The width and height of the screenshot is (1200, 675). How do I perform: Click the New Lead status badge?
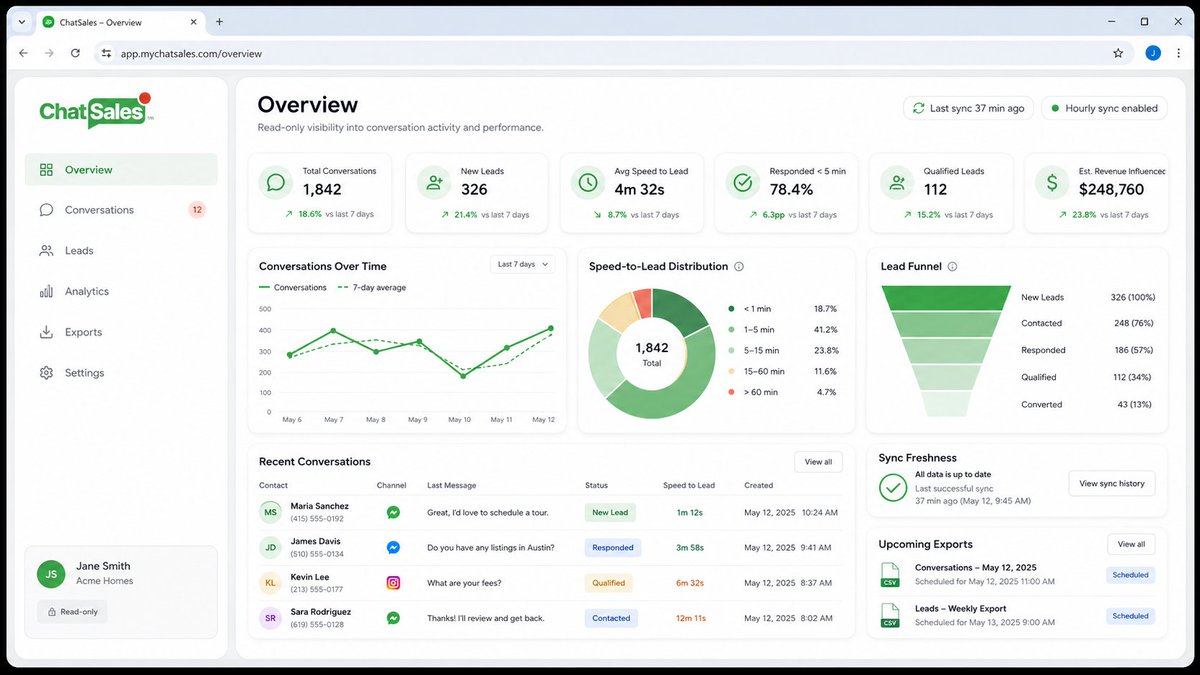[x=610, y=512]
